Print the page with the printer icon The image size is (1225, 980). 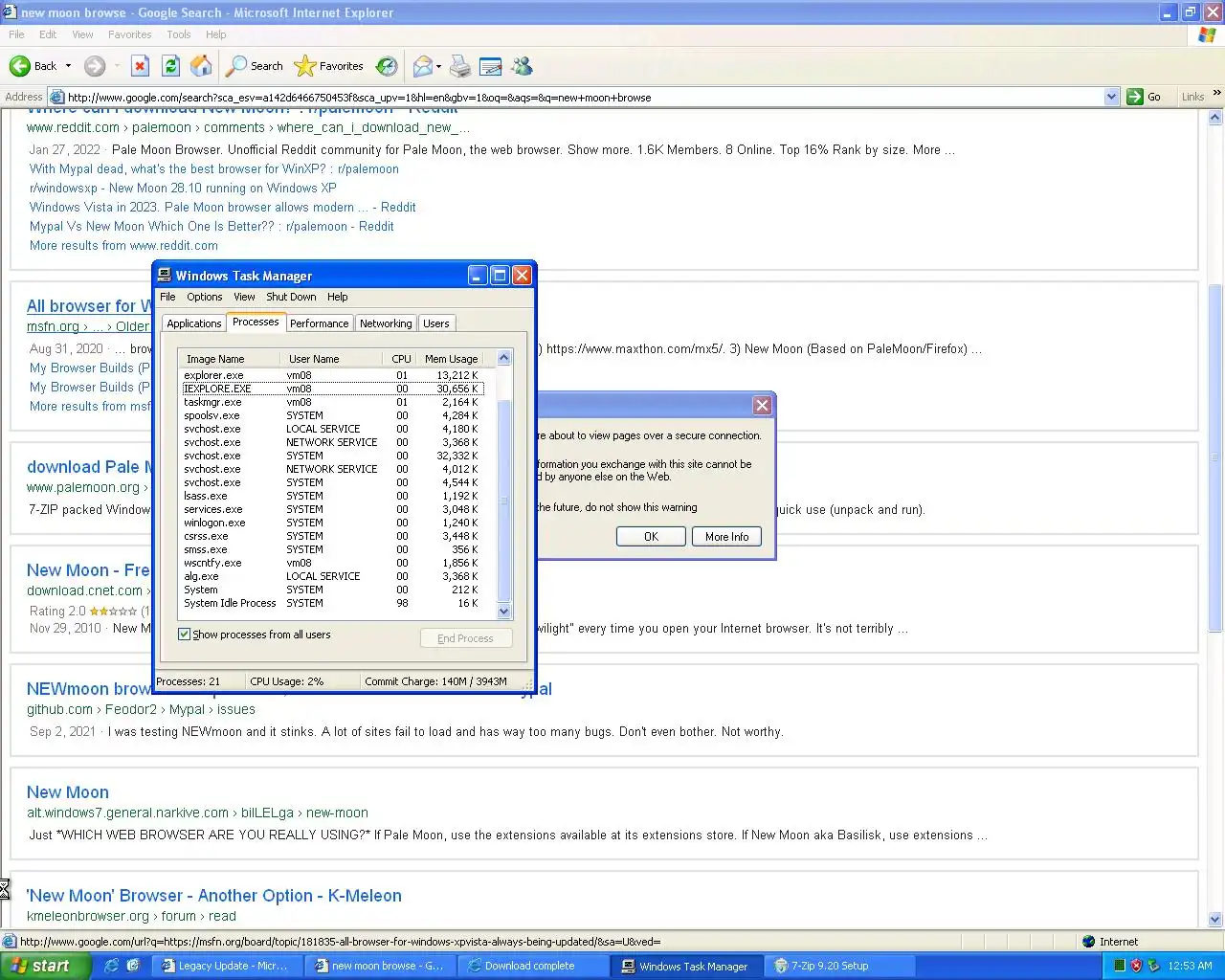click(460, 66)
